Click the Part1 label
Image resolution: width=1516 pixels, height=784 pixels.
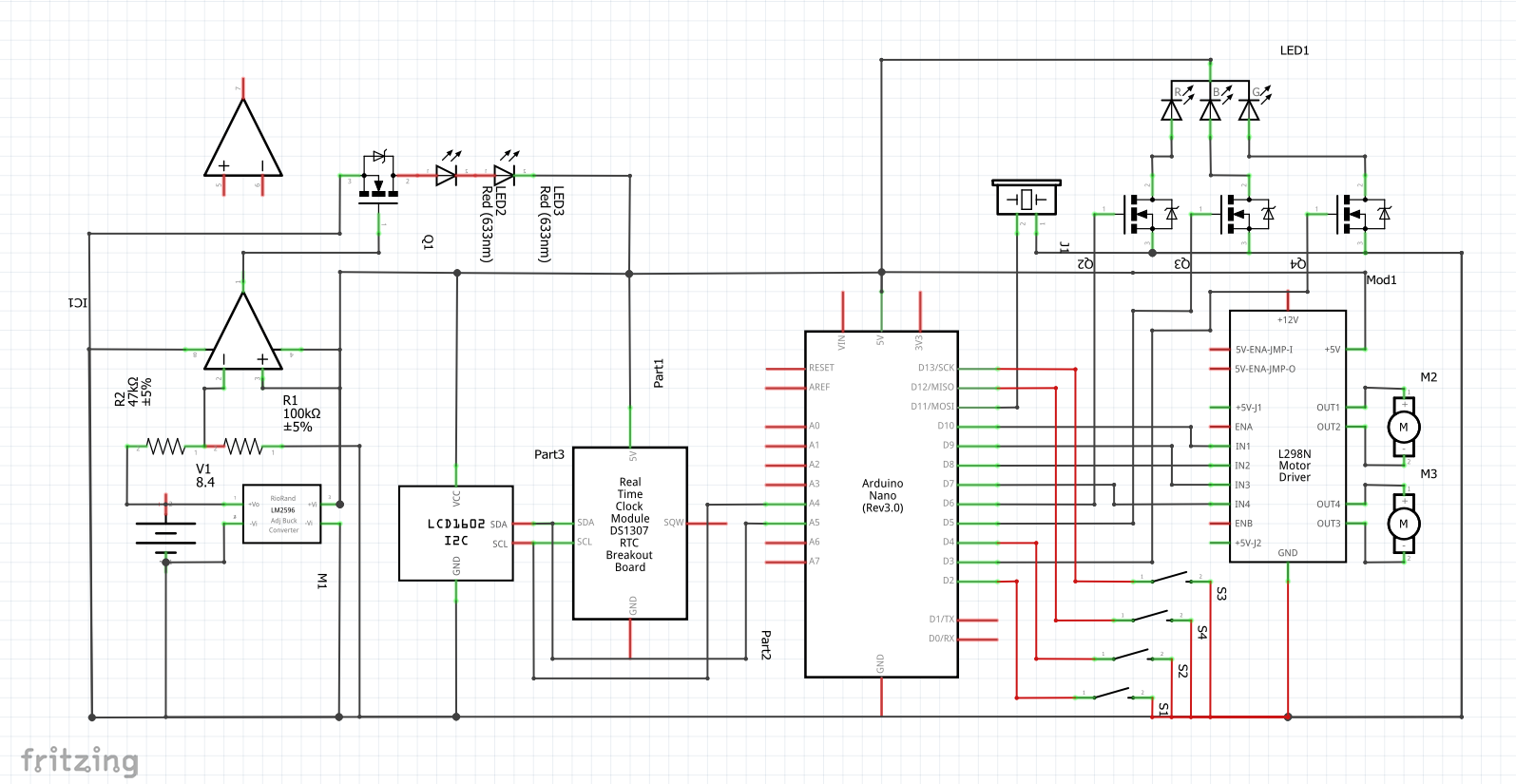[659, 373]
